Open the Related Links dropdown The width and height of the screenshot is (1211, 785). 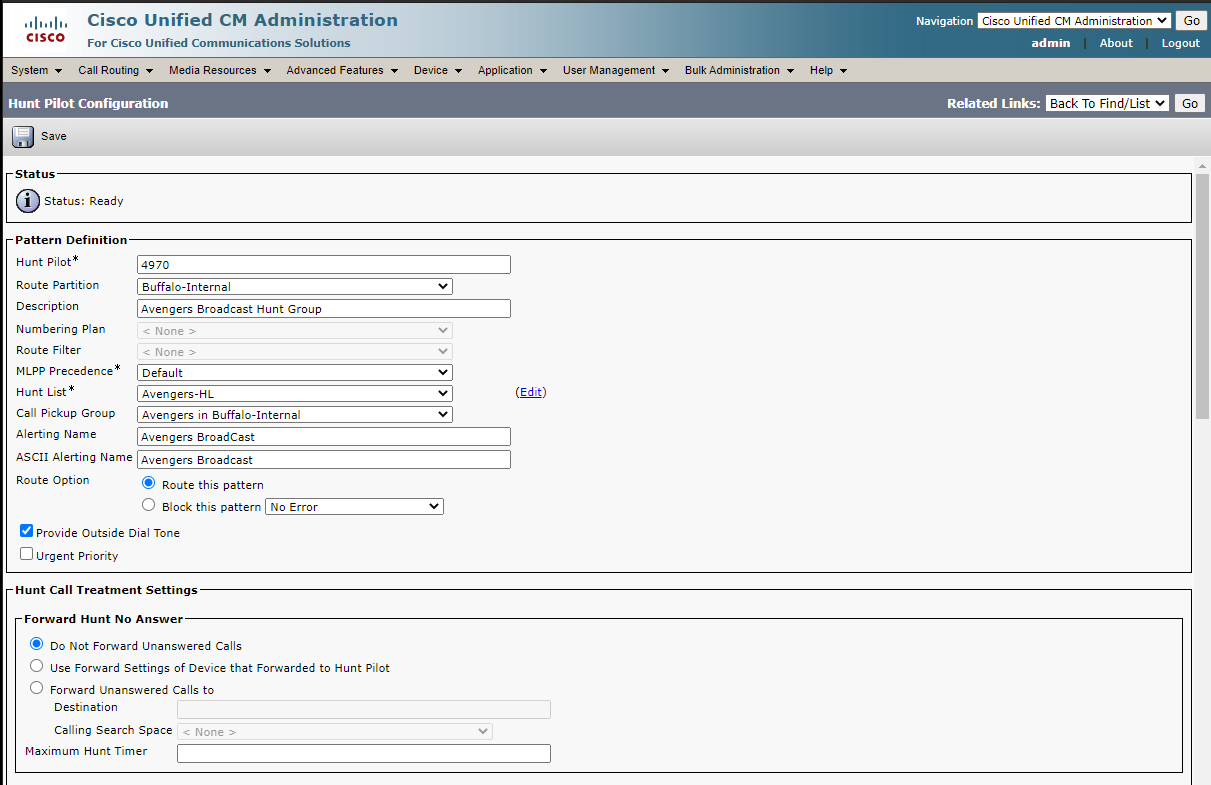(1107, 103)
